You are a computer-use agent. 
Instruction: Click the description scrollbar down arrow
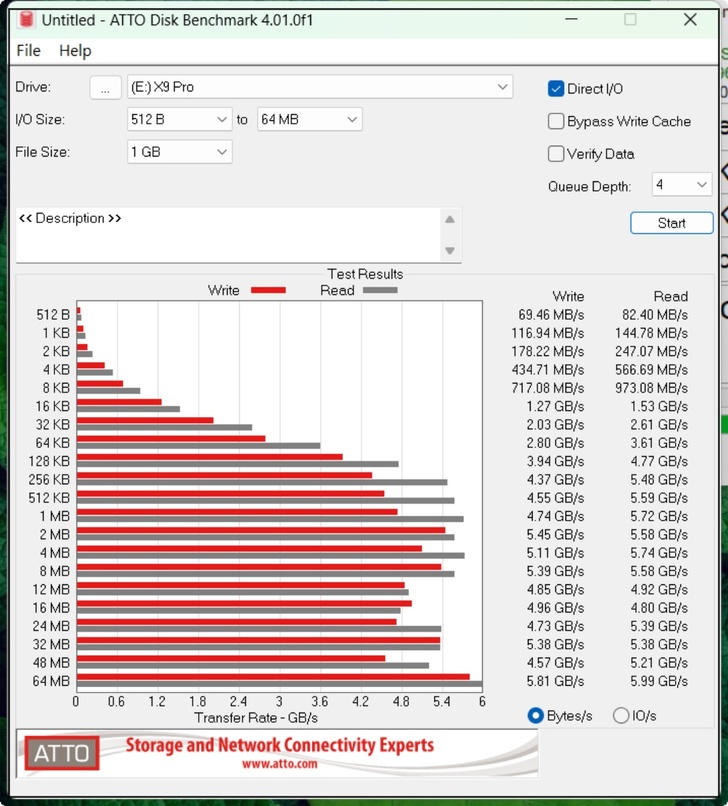[450, 251]
